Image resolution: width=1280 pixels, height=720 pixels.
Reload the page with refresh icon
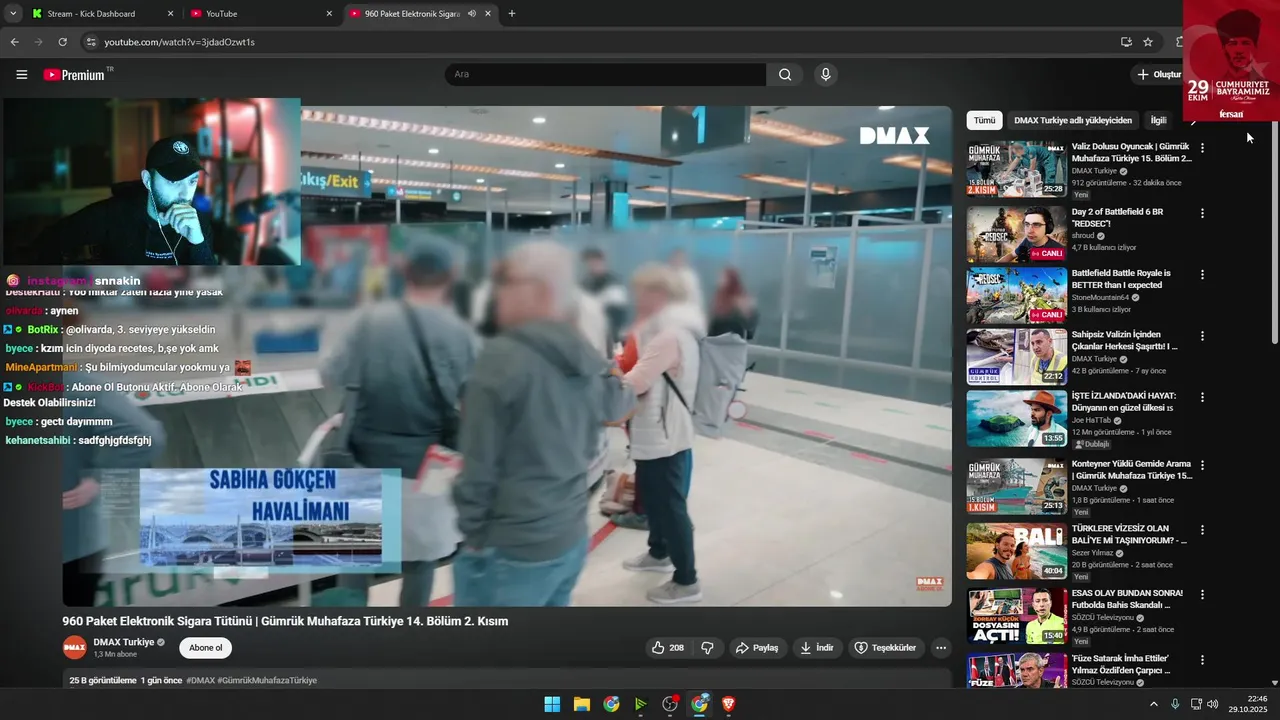[x=62, y=42]
